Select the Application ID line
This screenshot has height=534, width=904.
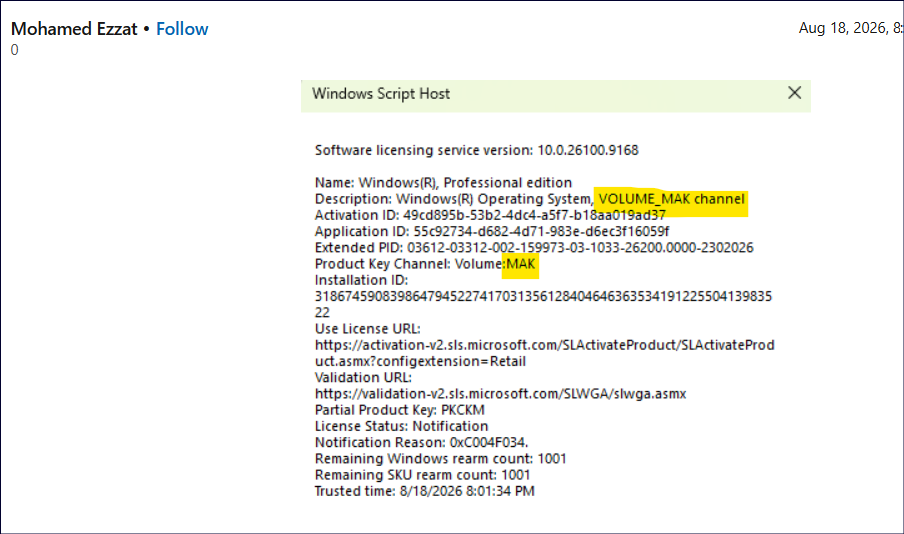(x=492, y=231)
